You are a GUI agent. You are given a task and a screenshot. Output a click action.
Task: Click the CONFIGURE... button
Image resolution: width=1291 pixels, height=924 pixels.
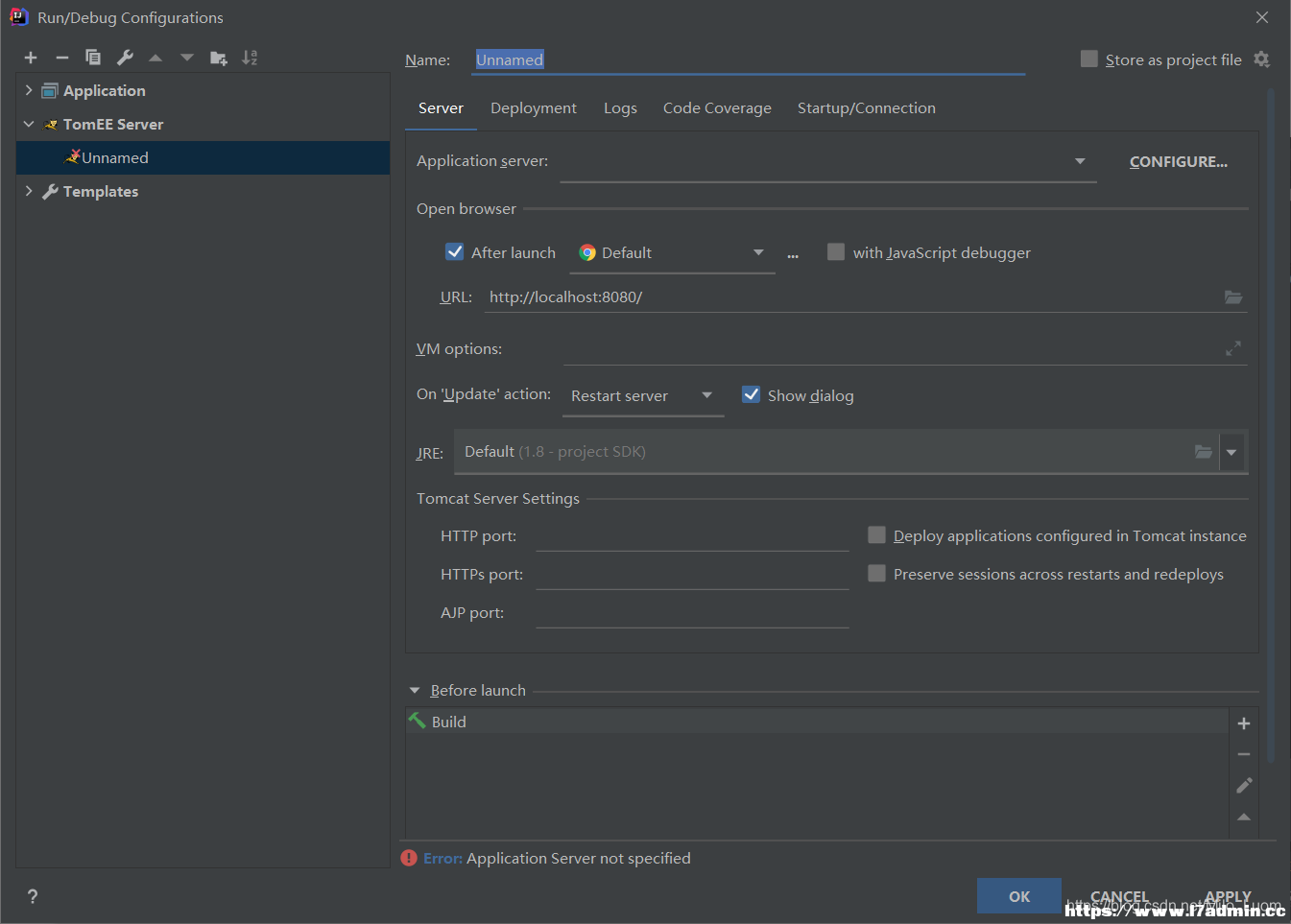pos(1179,161)
